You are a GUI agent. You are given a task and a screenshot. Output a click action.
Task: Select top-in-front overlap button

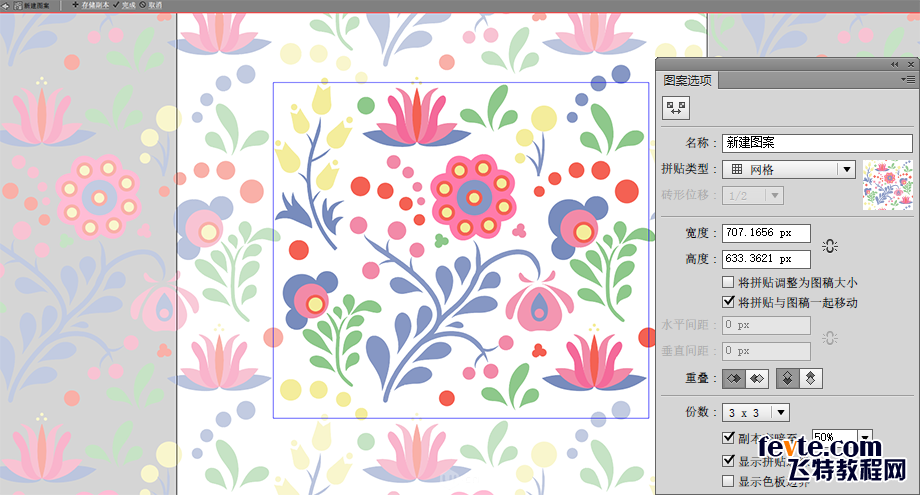787,379
